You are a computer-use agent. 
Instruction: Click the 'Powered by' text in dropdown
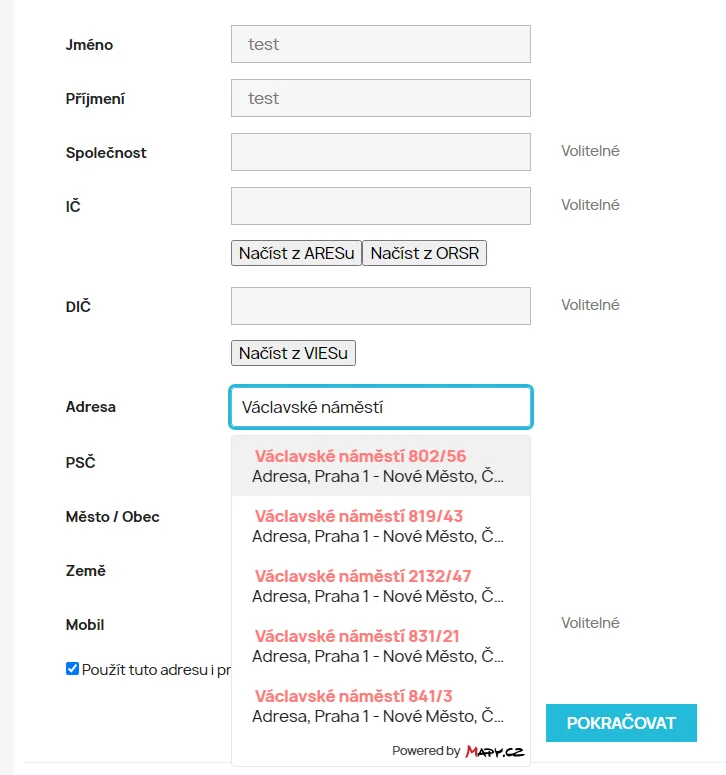pyautogui.click(x=426, y=751)
